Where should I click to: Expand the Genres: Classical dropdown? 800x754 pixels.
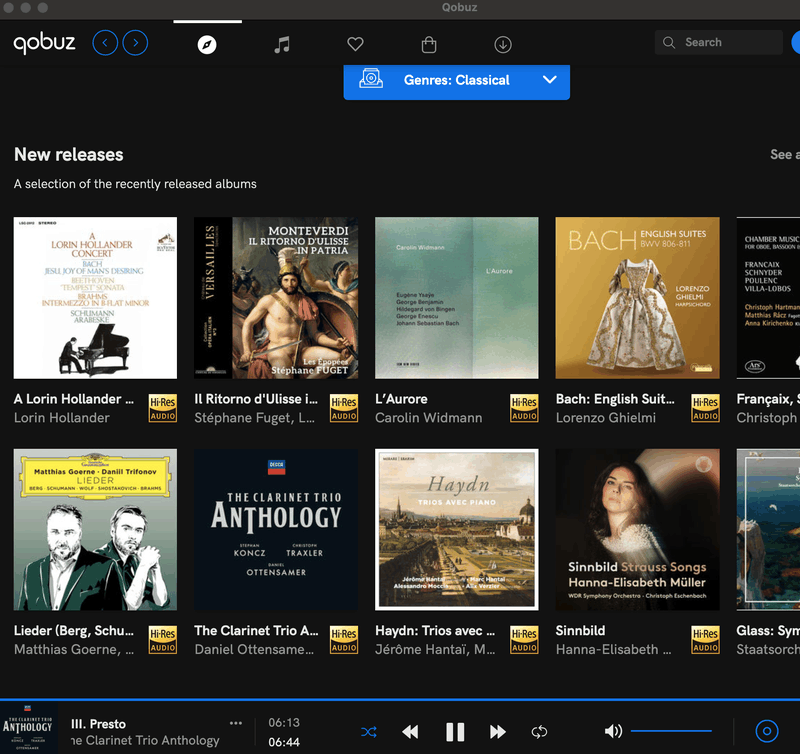coord(457,81)
